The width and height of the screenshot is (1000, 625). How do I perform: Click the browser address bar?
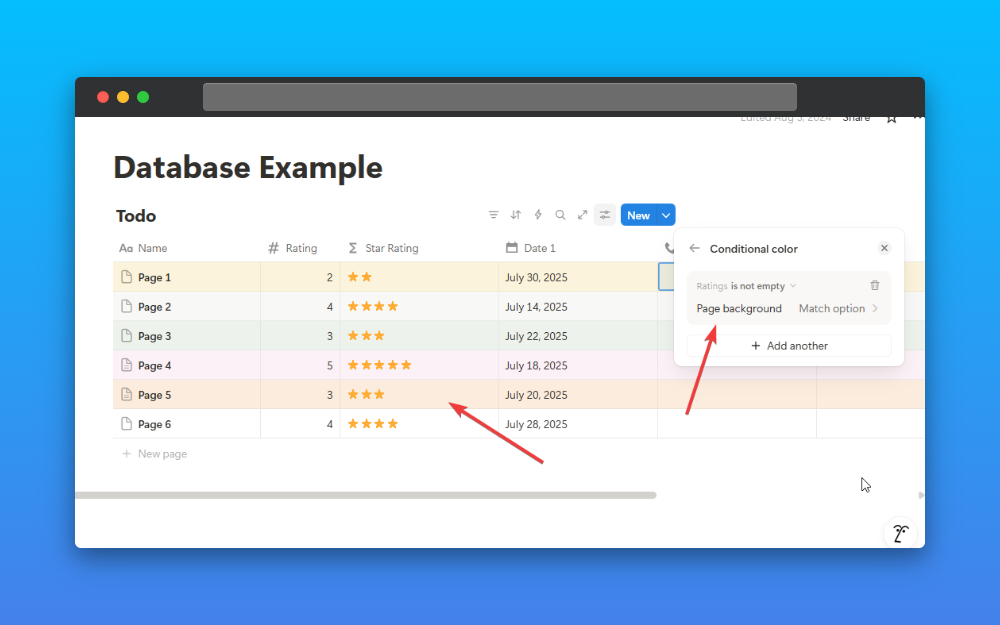[x=500, y=97]
